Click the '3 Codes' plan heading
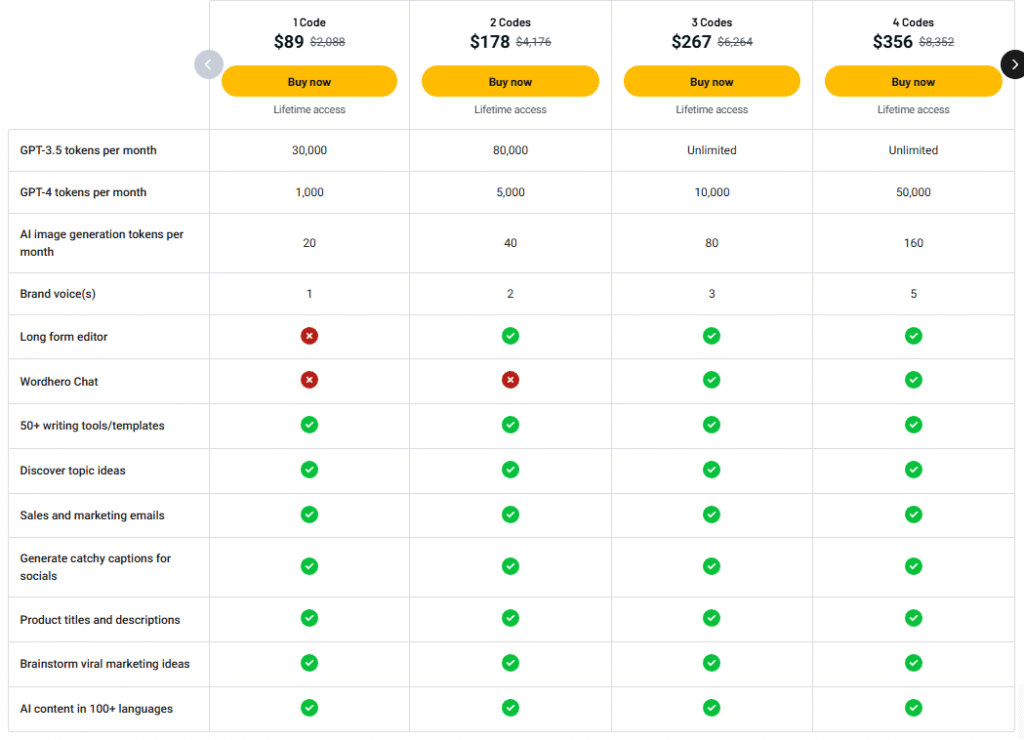Viewport: 1024px width, 740px height. tap(711, 22)
